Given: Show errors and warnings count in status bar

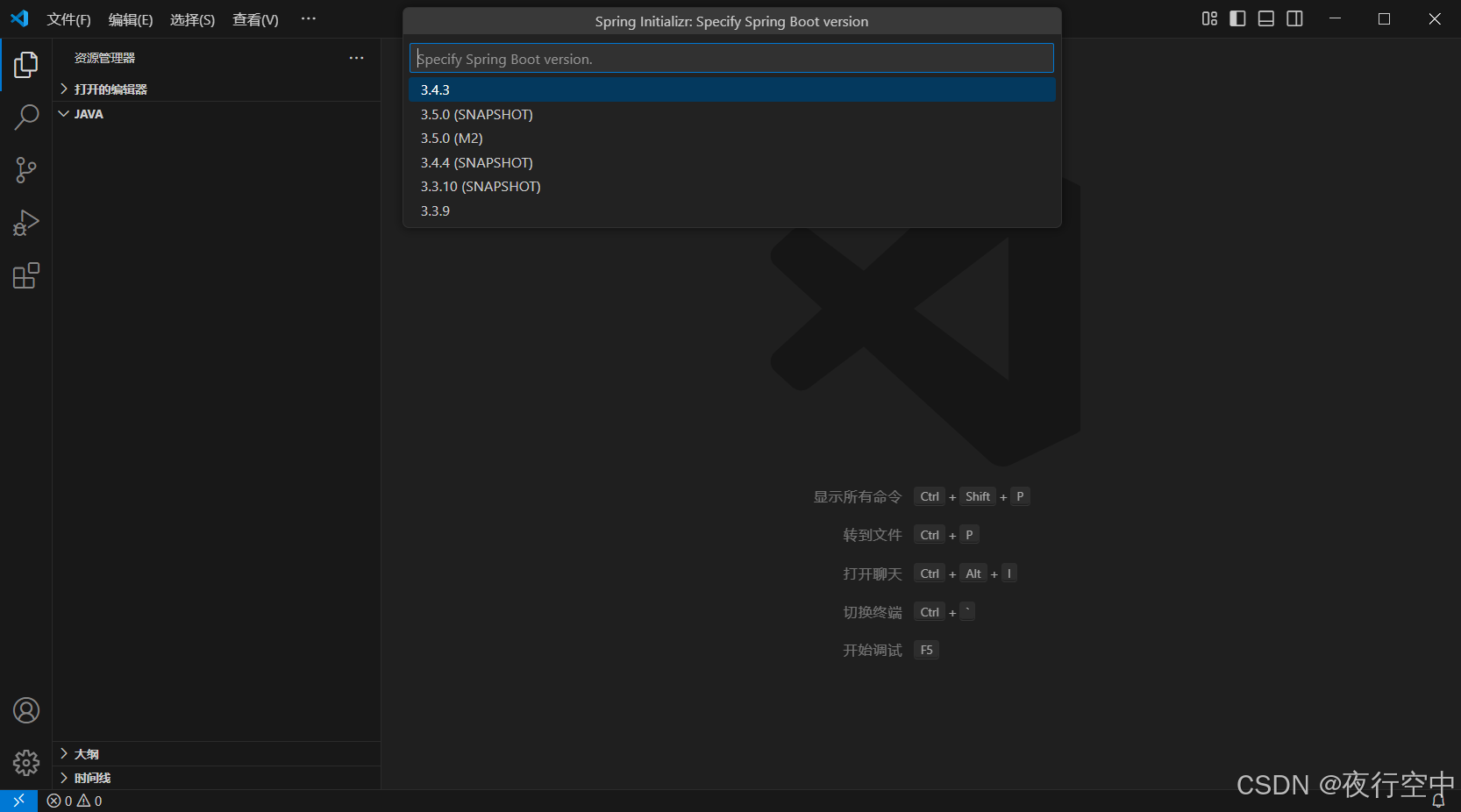Looking at the screenshot, I should tap(75, 801).
